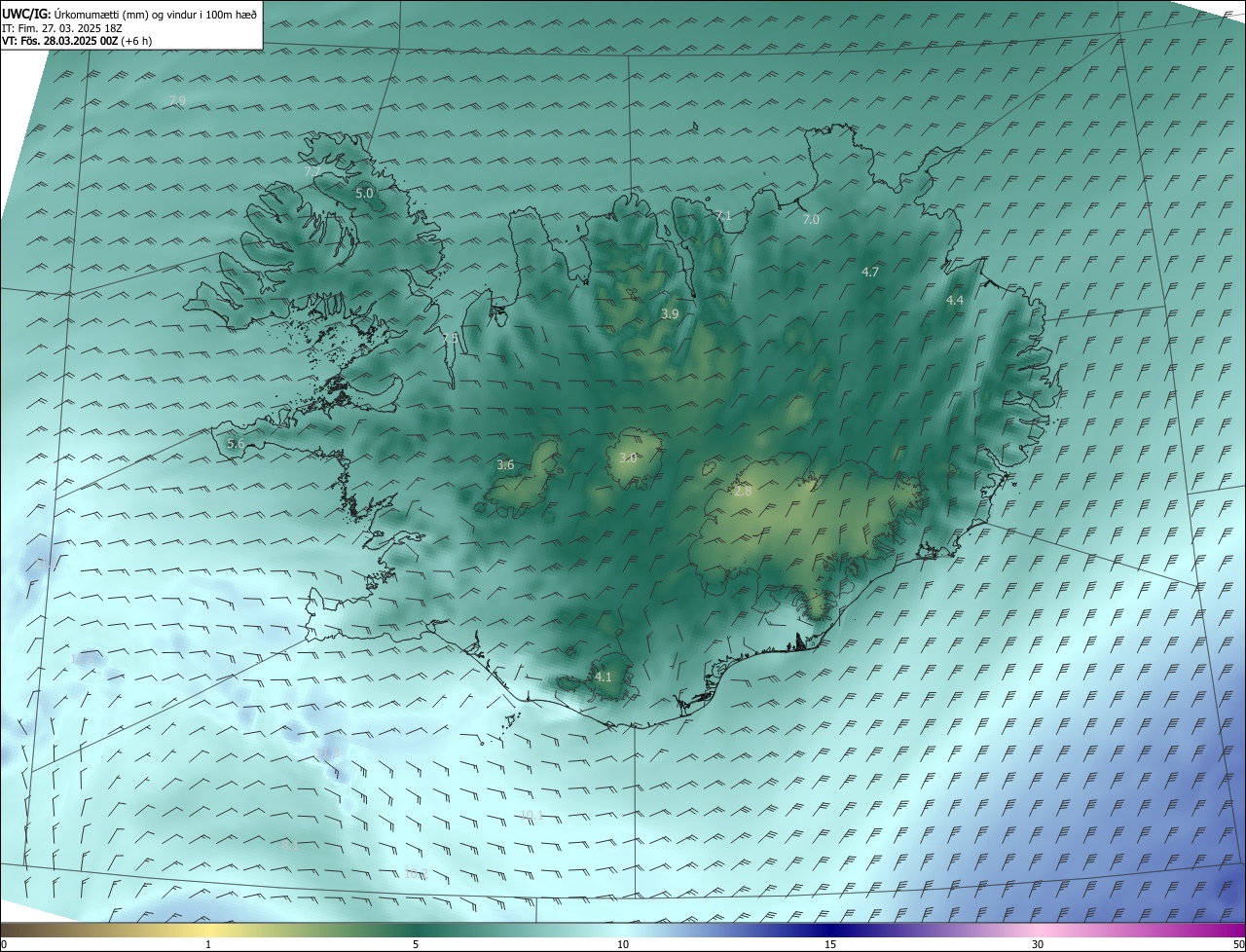This screenshot has width=1246, height=952.
Task: Click the 7.0 value label on the map
Action: coord(811,220)
